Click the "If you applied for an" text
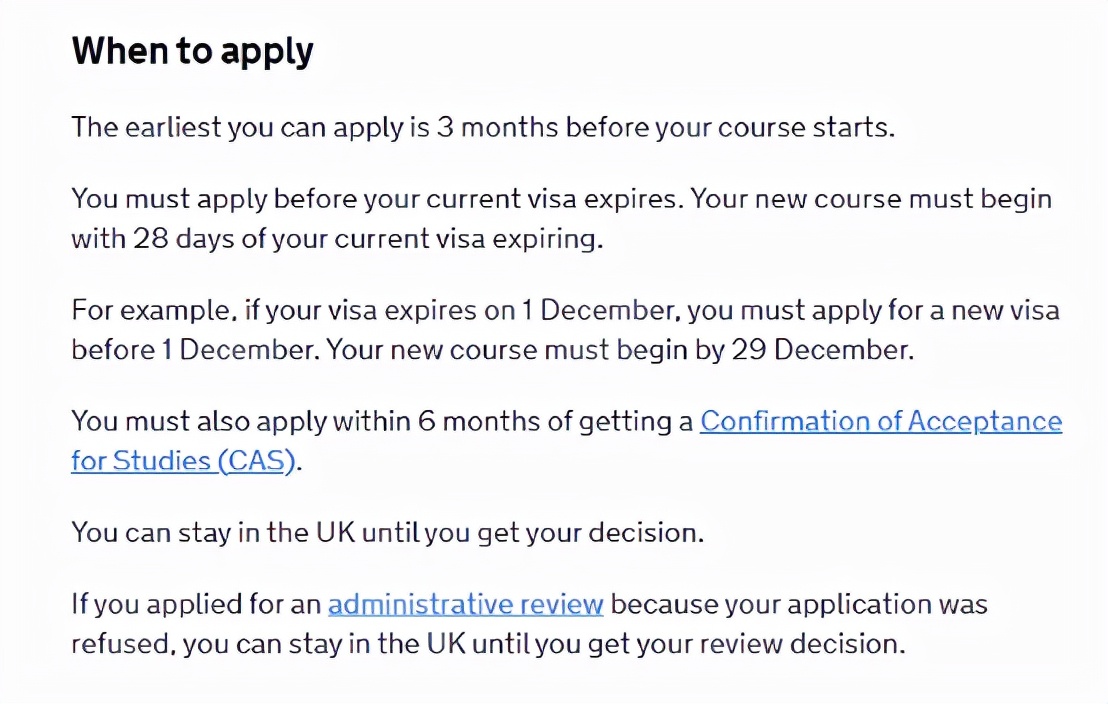This screenshot has height=704, width=1108. (196, 604)
